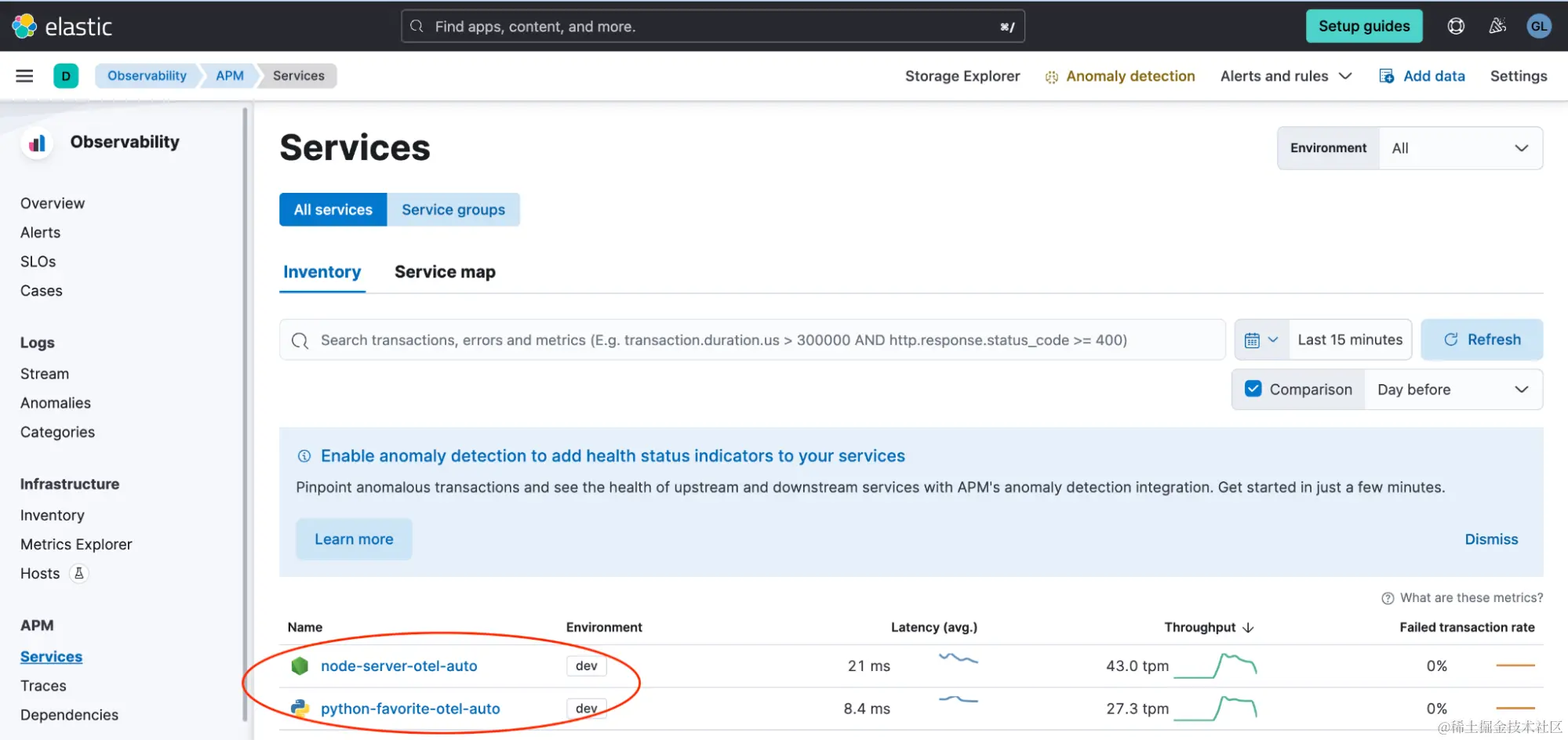The height and width of the screenshot is (740, 1568).
Task: Click the Elastic logo
Action: (x=62, y=27)
